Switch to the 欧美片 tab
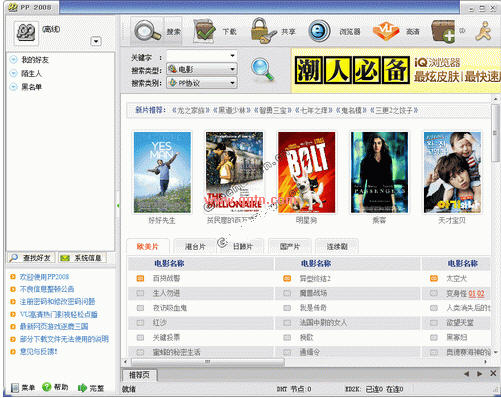The height and width of the screenshot is (398, 501). coord(148,247)
